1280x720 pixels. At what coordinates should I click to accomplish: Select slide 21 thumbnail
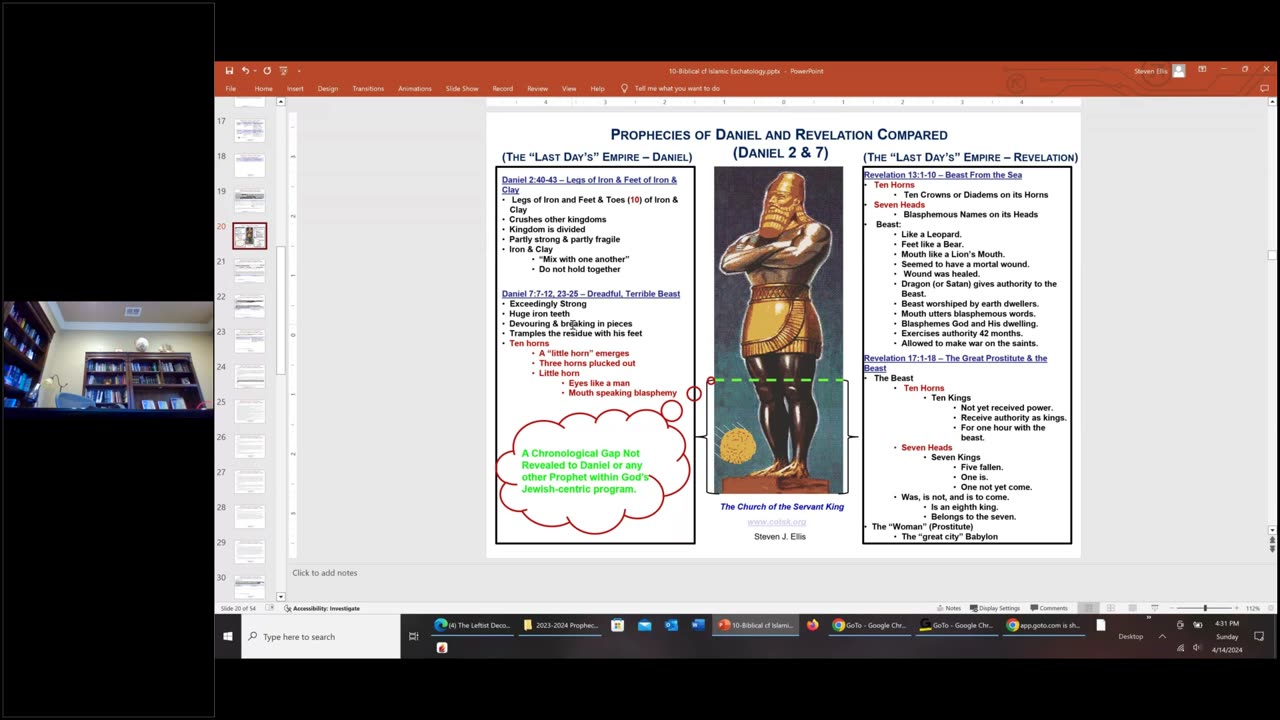[x=250, y=271]
